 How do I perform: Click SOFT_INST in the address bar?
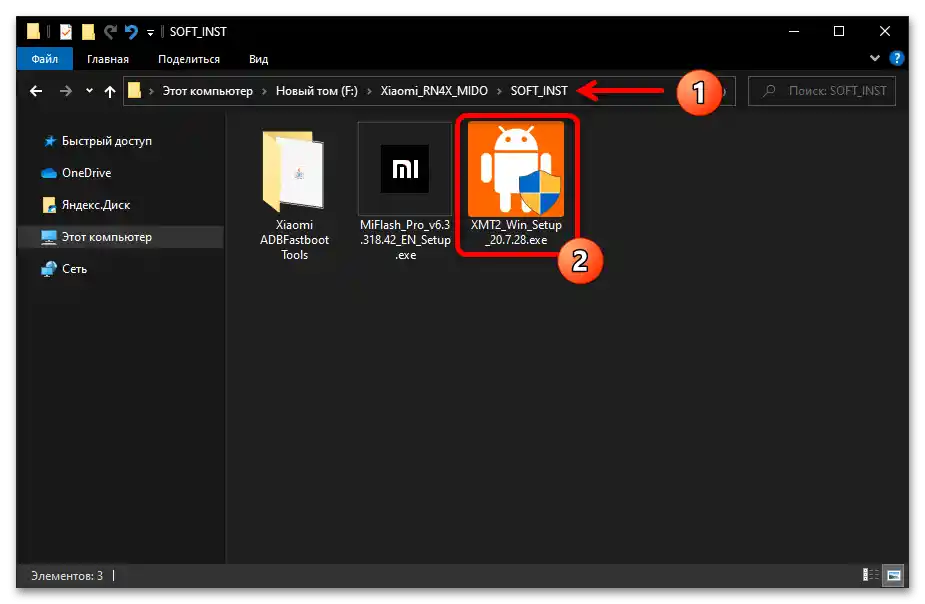(539, 91)
